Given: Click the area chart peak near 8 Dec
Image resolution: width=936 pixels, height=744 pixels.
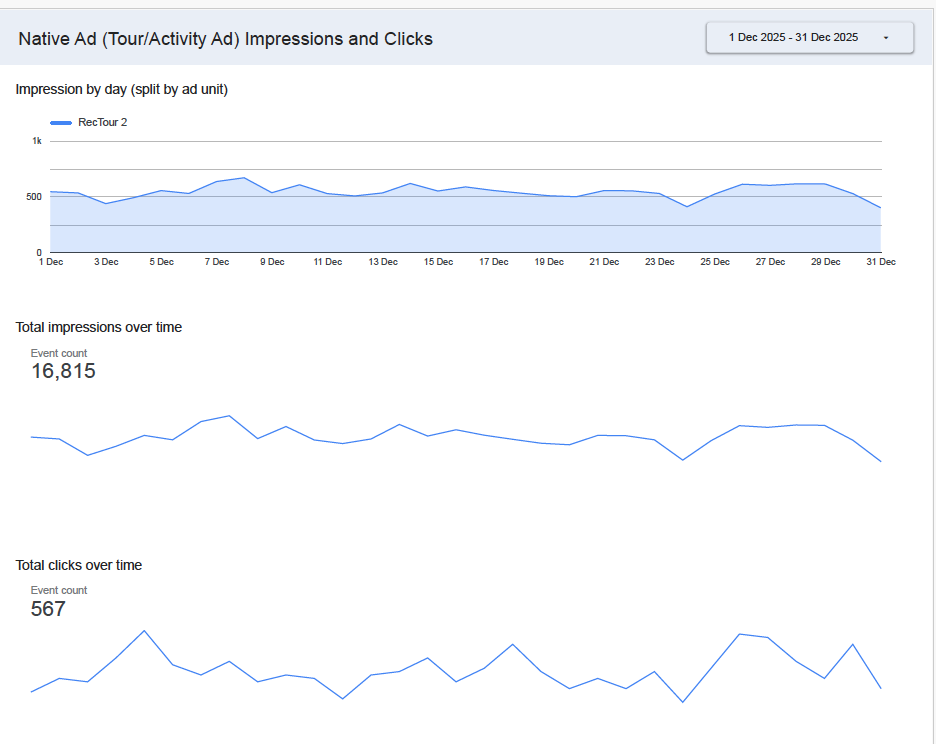Looking at the screenshot, I should pyautogui.click(x=244, y=178).
